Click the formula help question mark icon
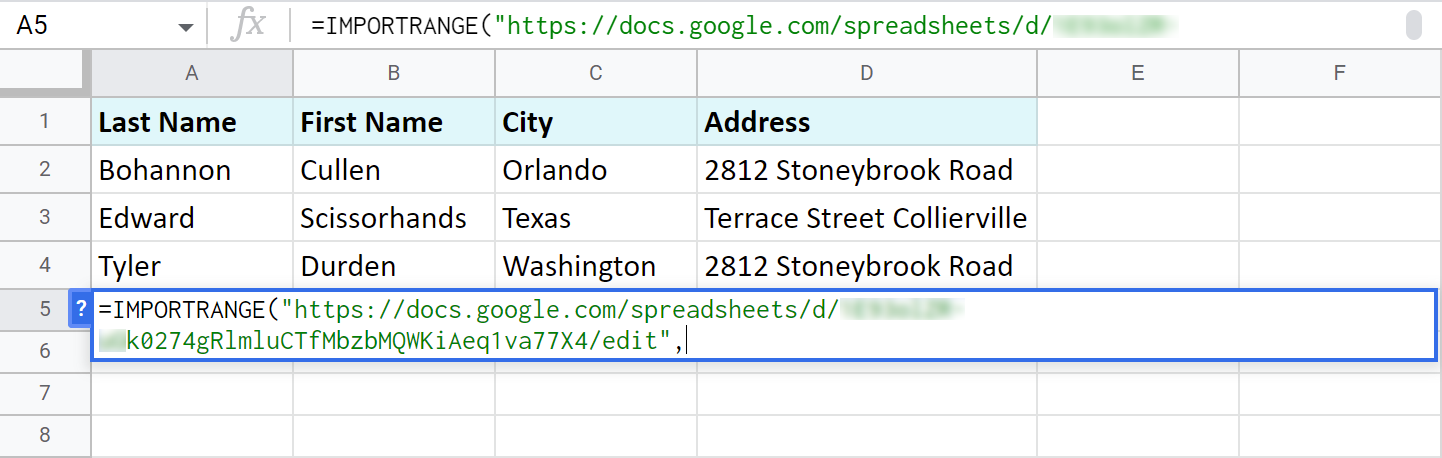 pos(80,309)
